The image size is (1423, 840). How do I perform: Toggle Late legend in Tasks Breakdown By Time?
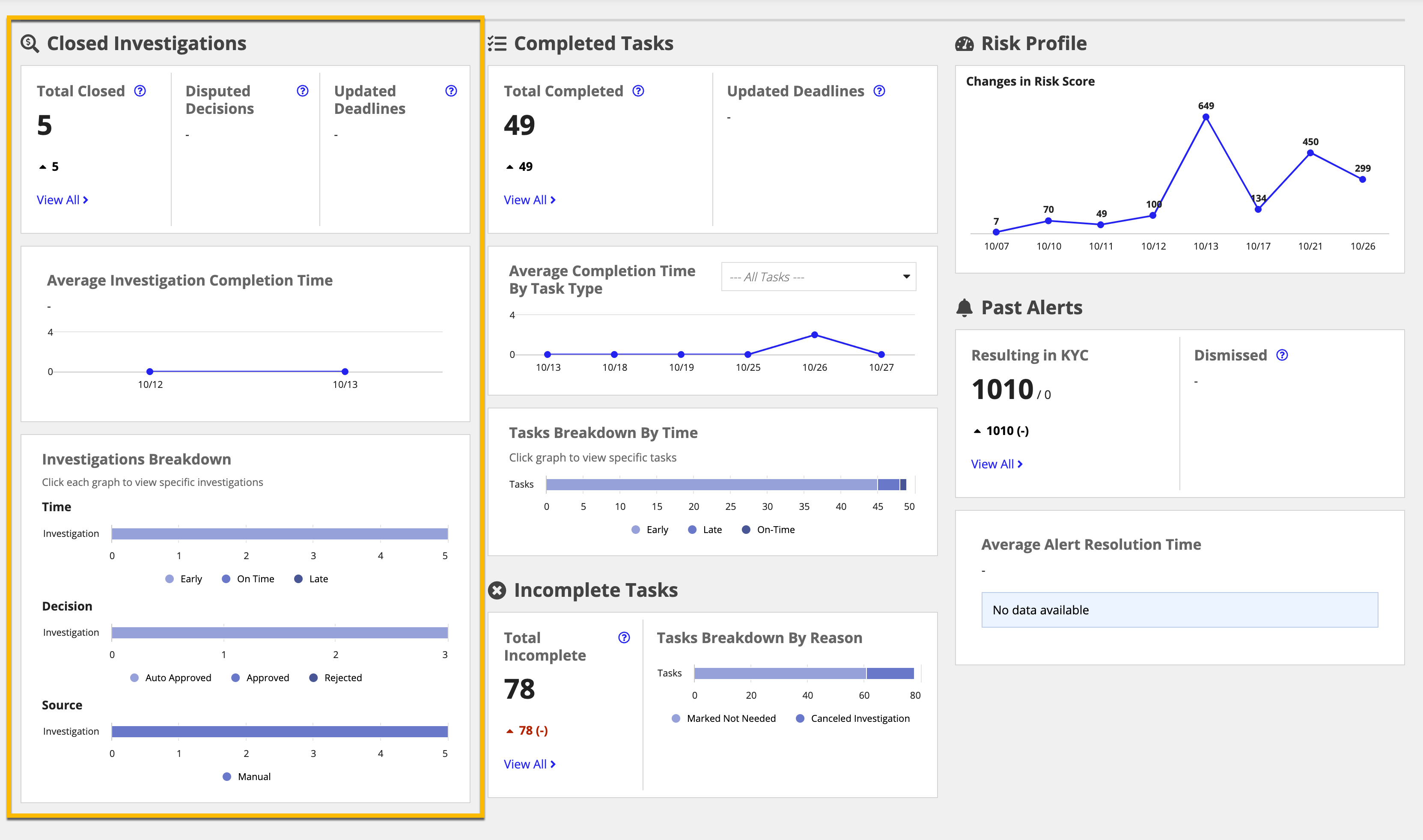point(705,530)
